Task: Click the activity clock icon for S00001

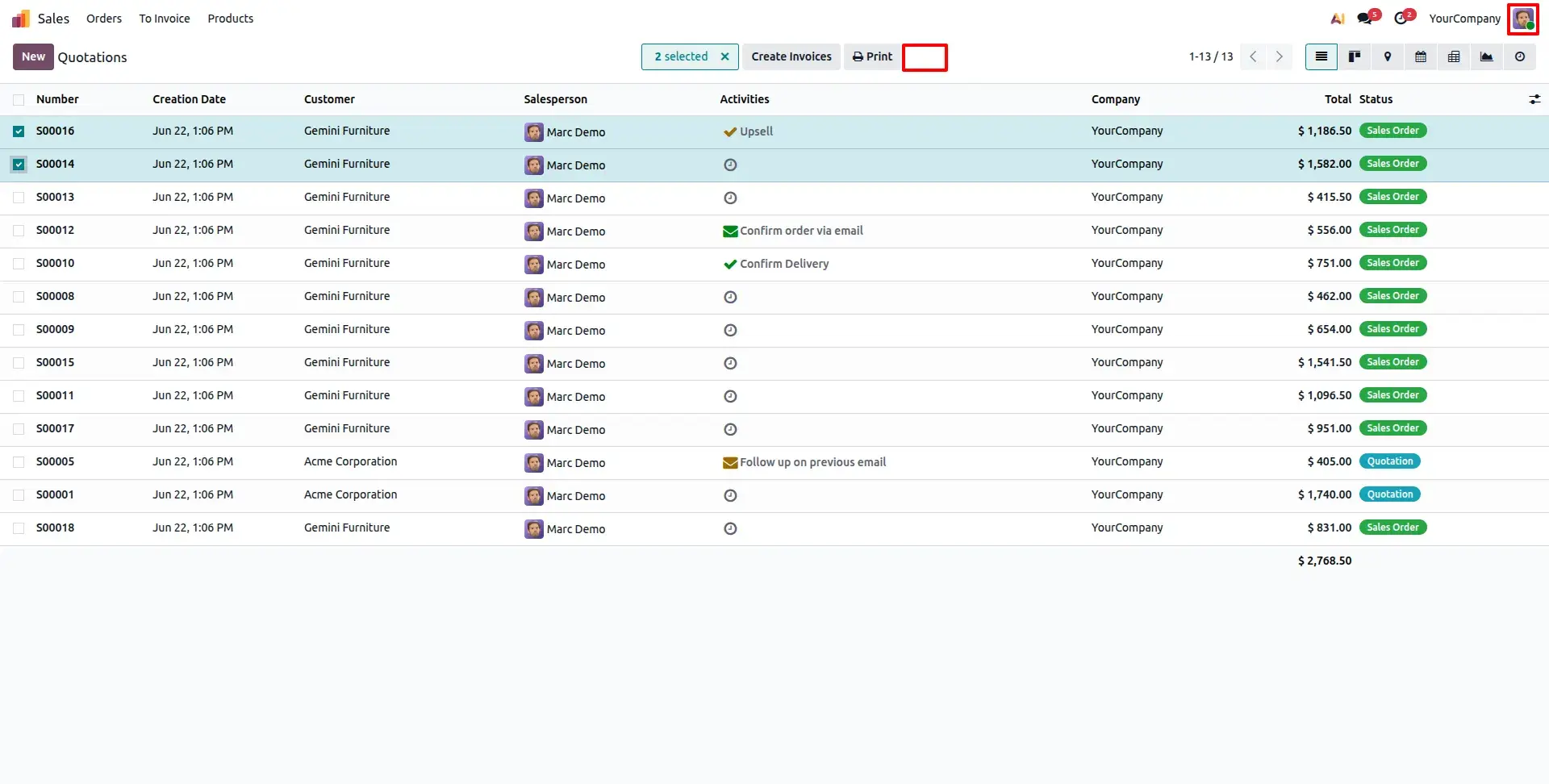Action: [x=730, y=495]
